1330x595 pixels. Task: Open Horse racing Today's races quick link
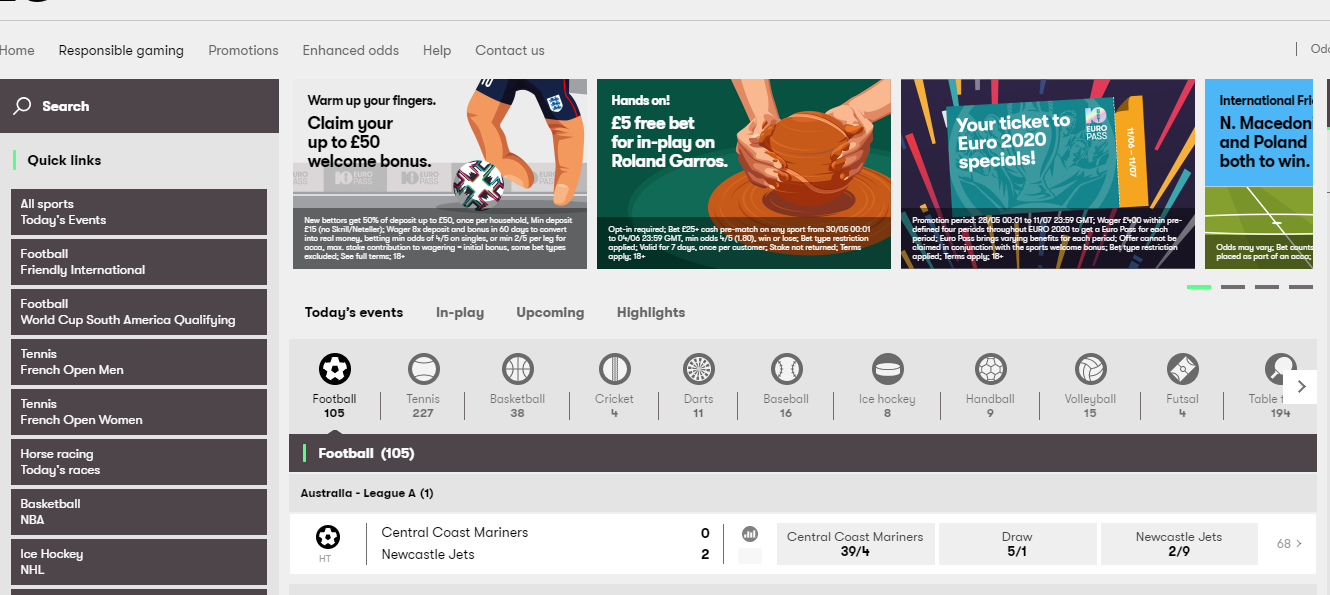pos(139,462)
